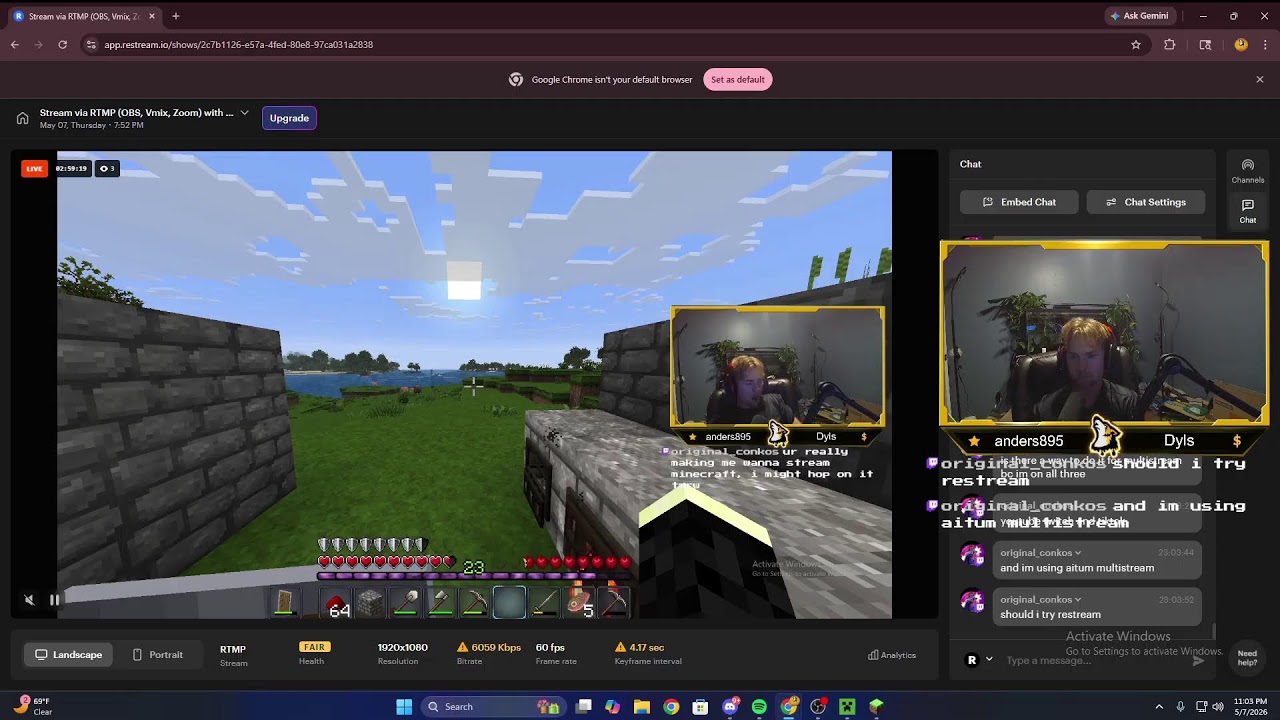1280x720 pixels.
Task: Open the weather widget on taskbar
Action: coord(33,707)
